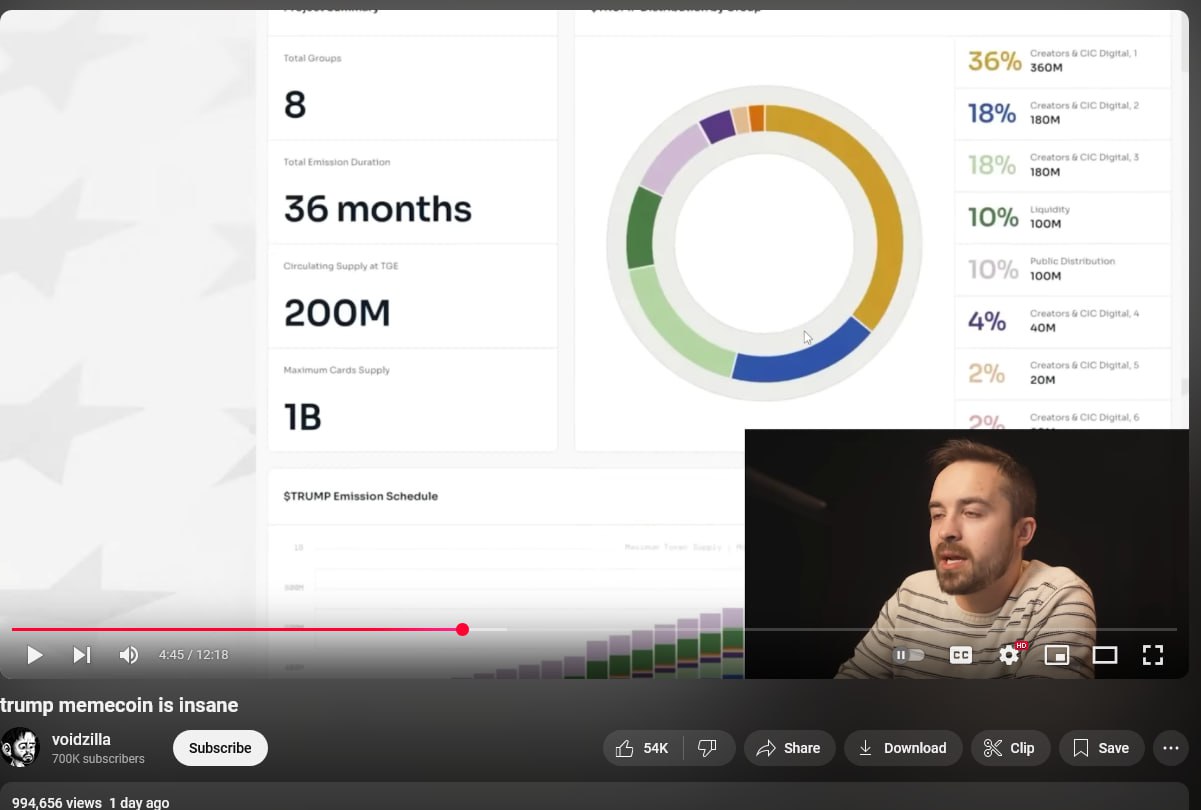Click the 4:45 / 12:18 time display
Viewport: 1201px width, 810px height.
coord(193,655)
